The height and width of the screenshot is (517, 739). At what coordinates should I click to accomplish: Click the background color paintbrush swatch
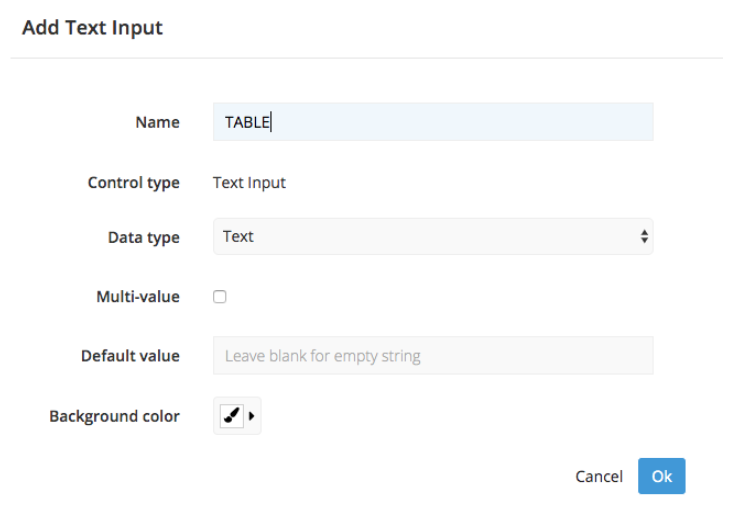point(231,416)
